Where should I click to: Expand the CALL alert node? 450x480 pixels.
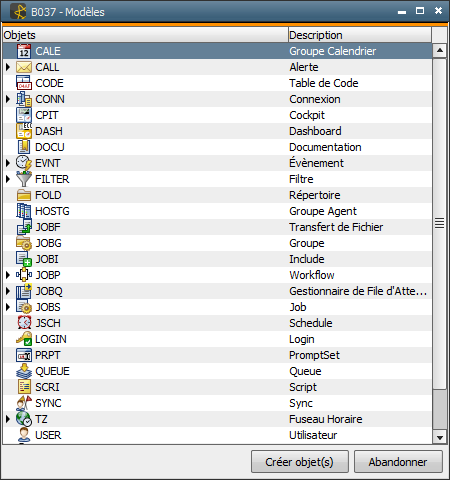[8, 67]
